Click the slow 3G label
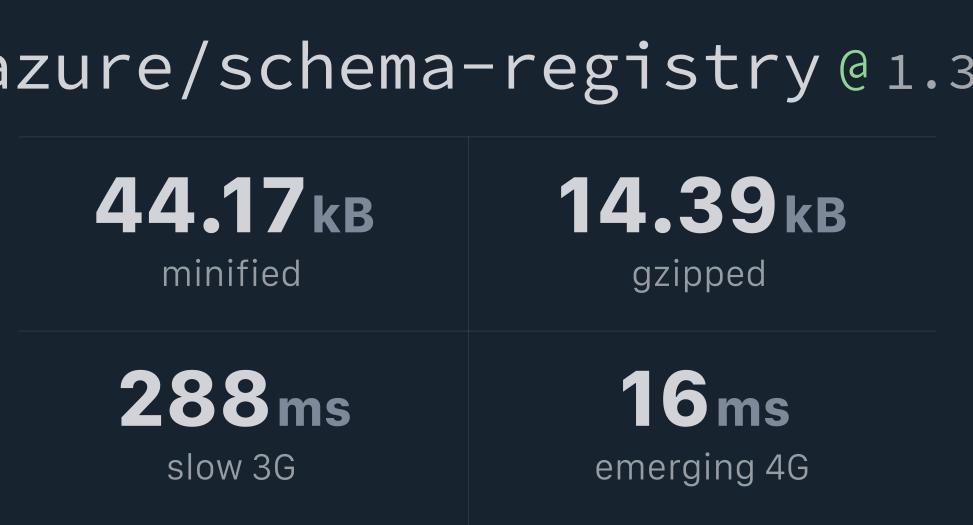This screenshot has width=973, height=525. (231, 467)
